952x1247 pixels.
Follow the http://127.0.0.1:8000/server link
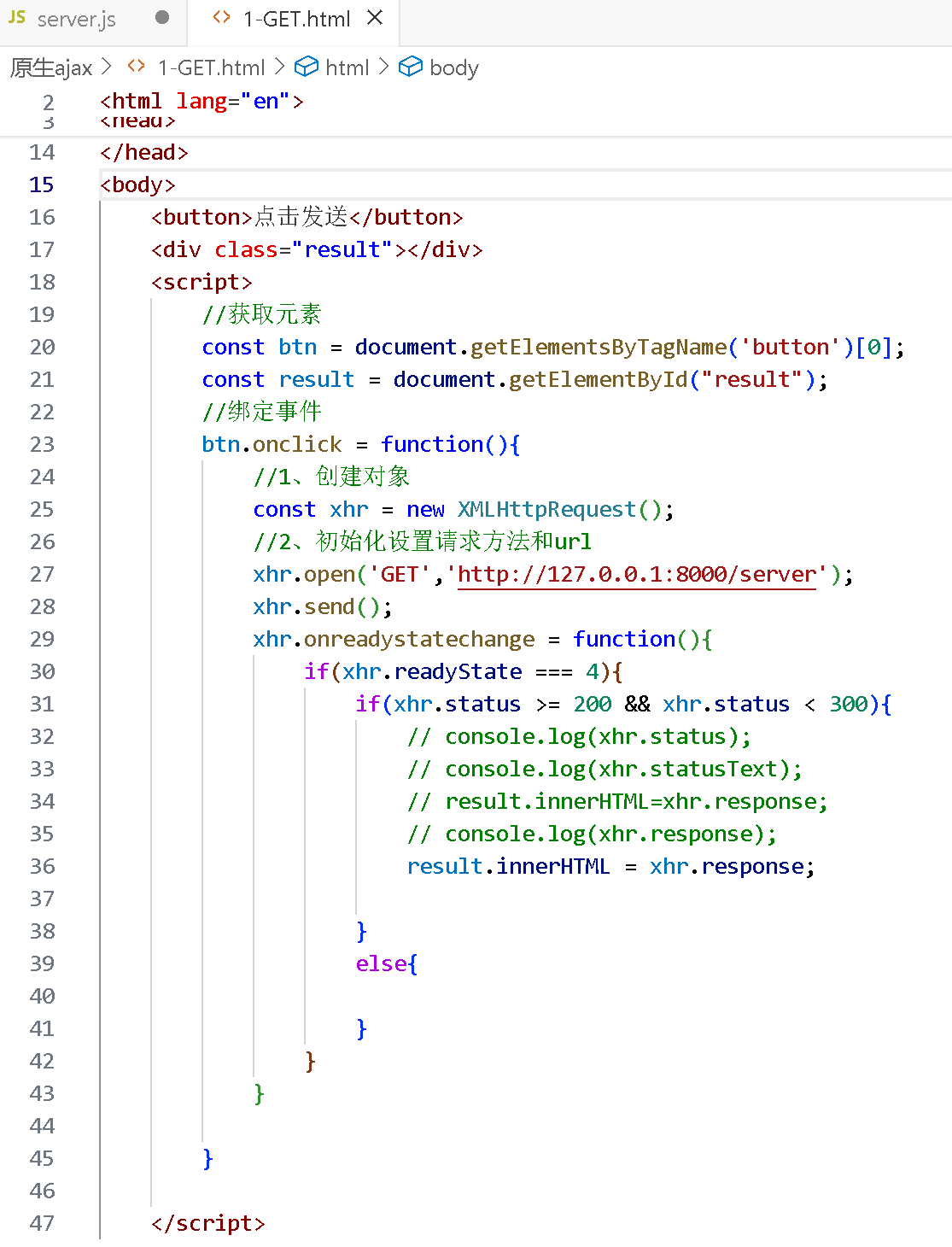[637, 574]
